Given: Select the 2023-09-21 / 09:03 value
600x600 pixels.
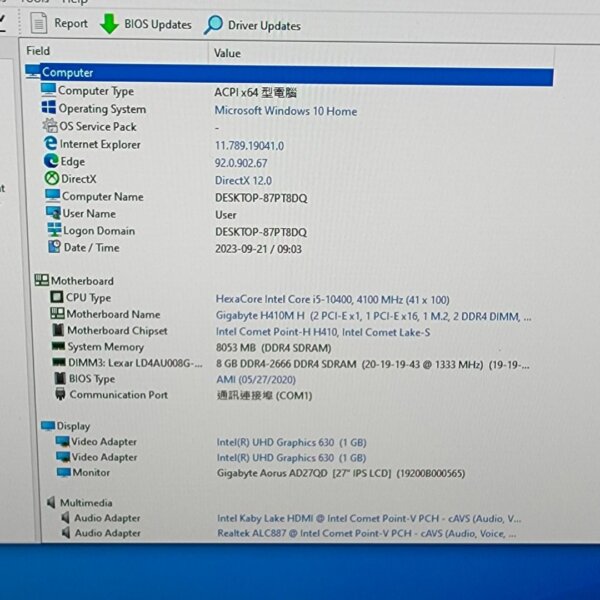Looking at the screenshot, I should click(x=258, y=249).
